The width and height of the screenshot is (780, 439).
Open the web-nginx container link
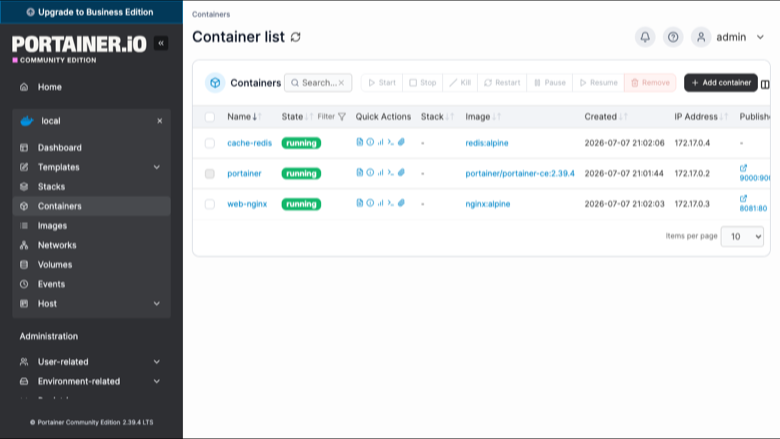(x=247, y=204)
